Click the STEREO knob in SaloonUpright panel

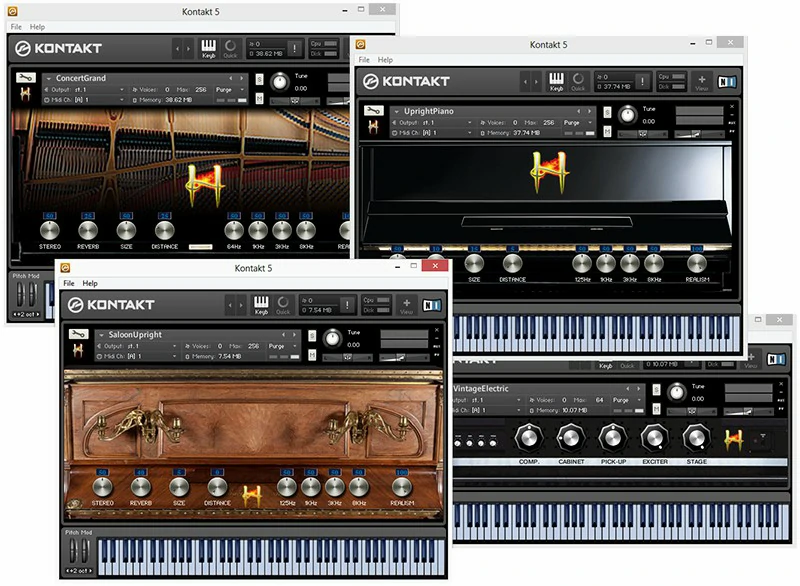[103, 487]
